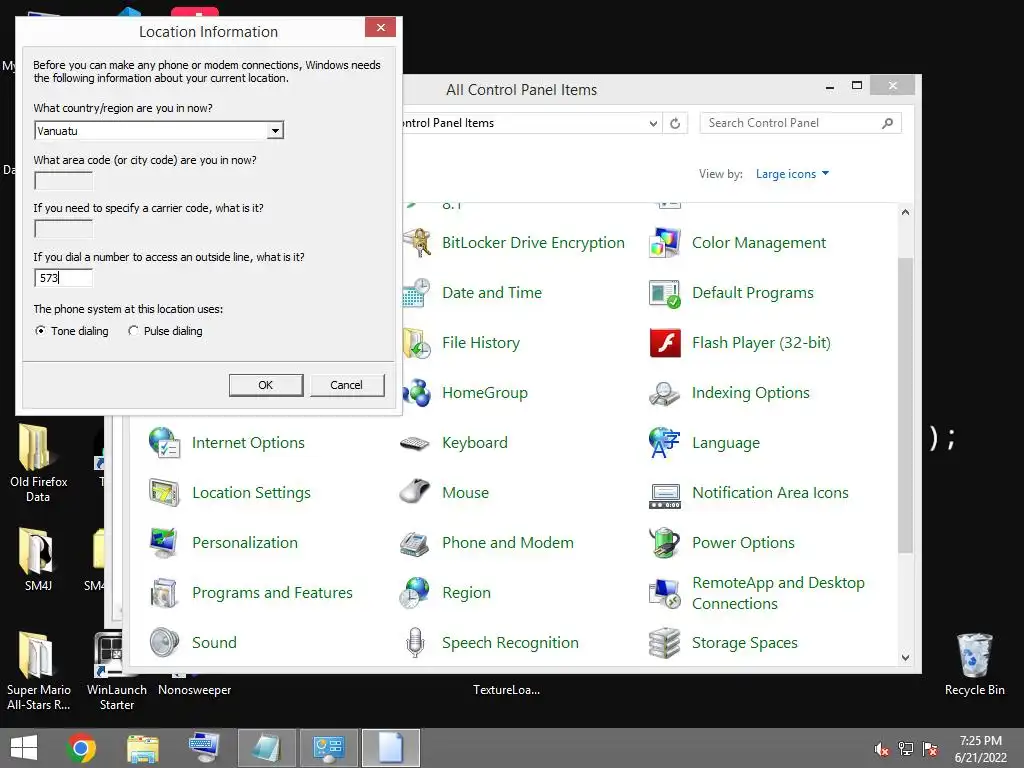Click the Internet Options icon

click(164, 443)
